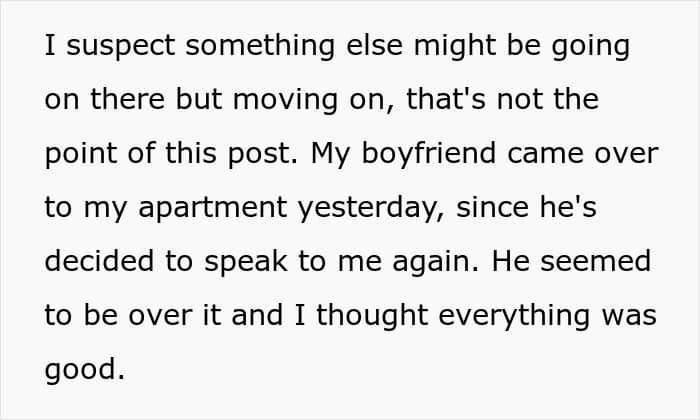Click the word "going" ending first line
The width and height of the screenshot is (700, 420).
[591, 46]
